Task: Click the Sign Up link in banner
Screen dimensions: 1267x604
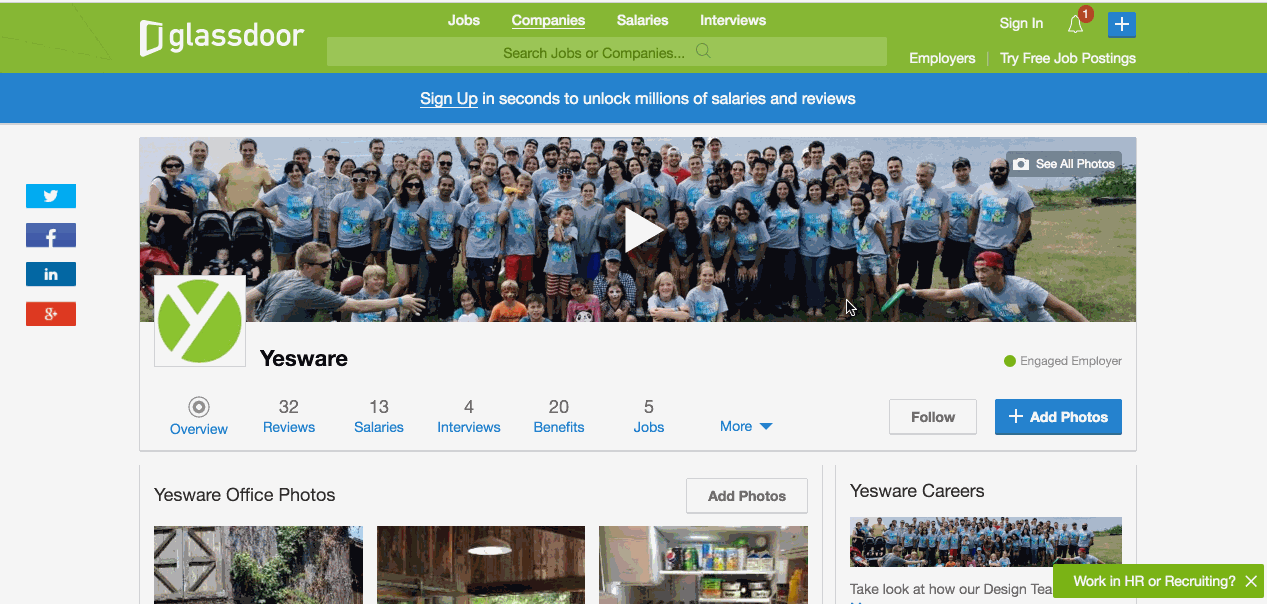Action: pos(449,99)
